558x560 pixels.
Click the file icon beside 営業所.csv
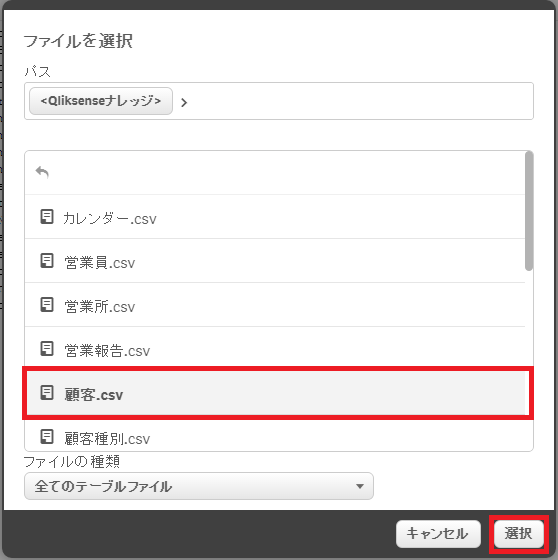click(x=47, y=305)
